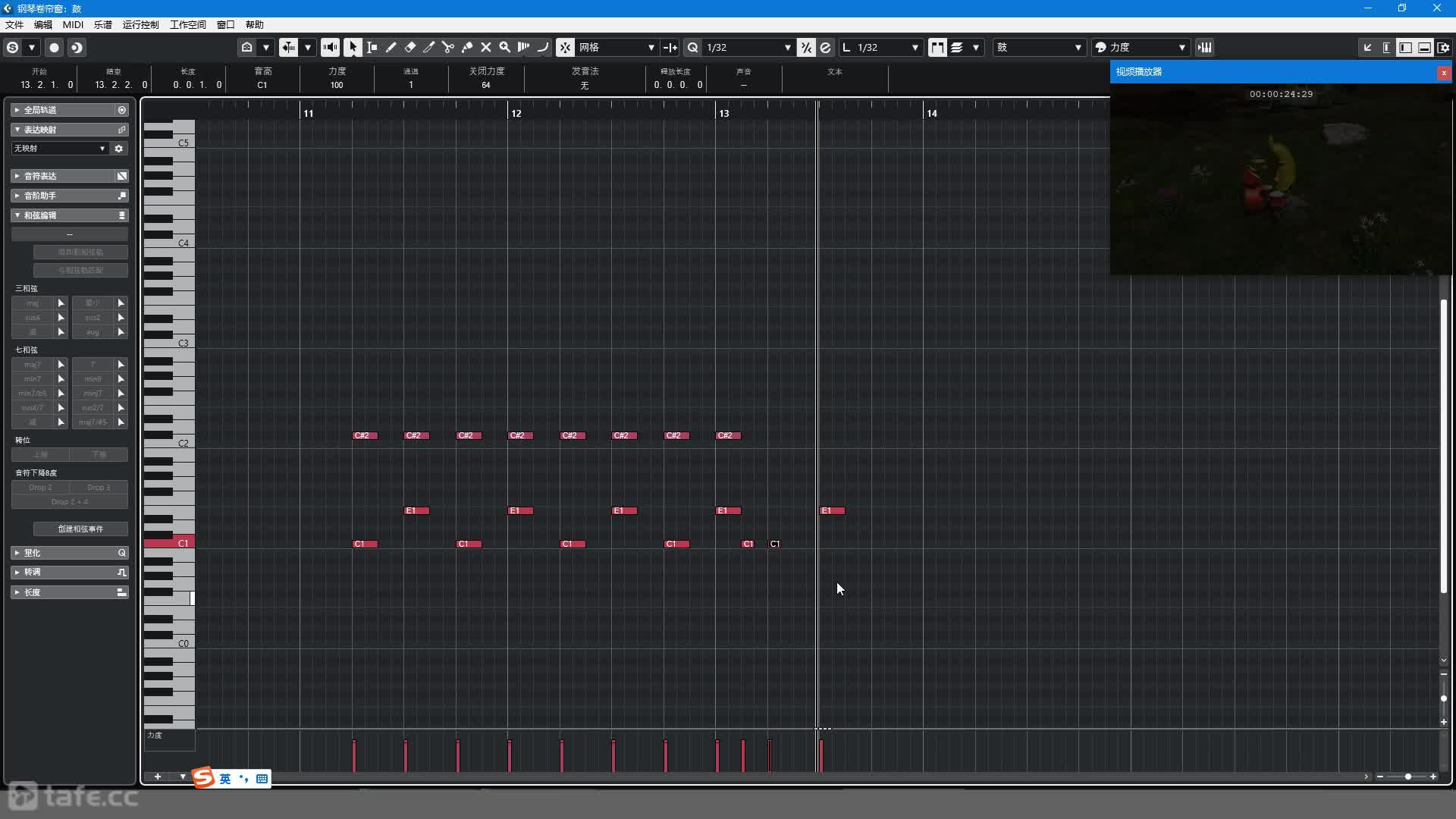Select the Split scissors tool
Viewport: 1456px width, 819px height.
pos(448,47)
